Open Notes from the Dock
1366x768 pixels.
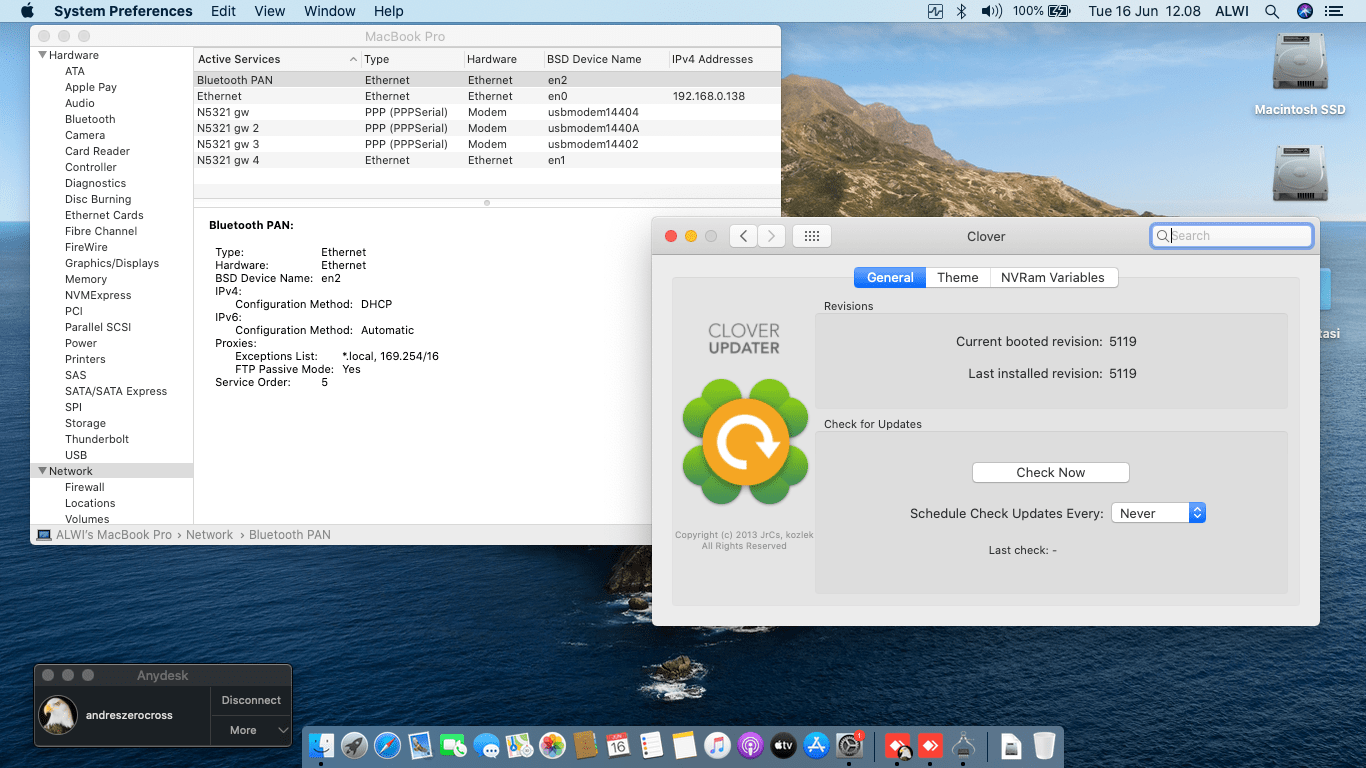click(684, 745)
